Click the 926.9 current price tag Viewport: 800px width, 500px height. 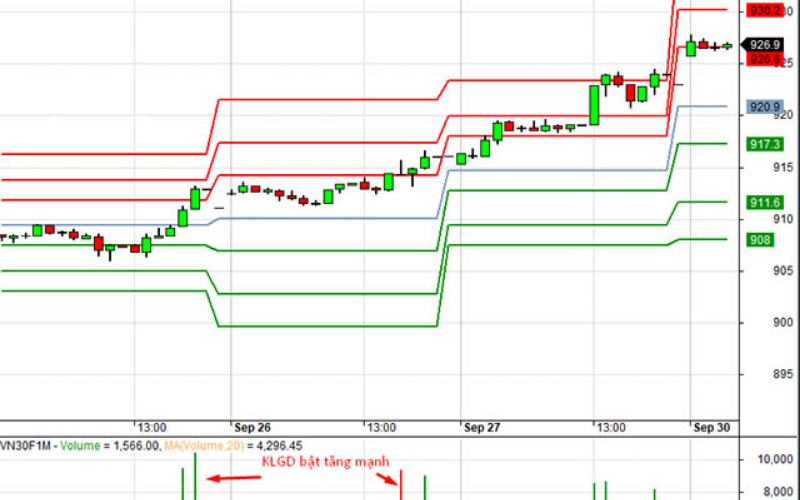[x=761, y=45]
